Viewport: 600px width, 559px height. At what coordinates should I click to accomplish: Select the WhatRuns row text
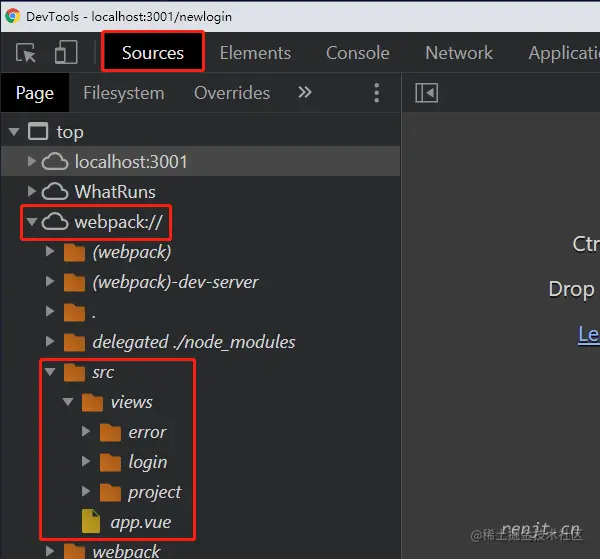click(x=115, y=192)
